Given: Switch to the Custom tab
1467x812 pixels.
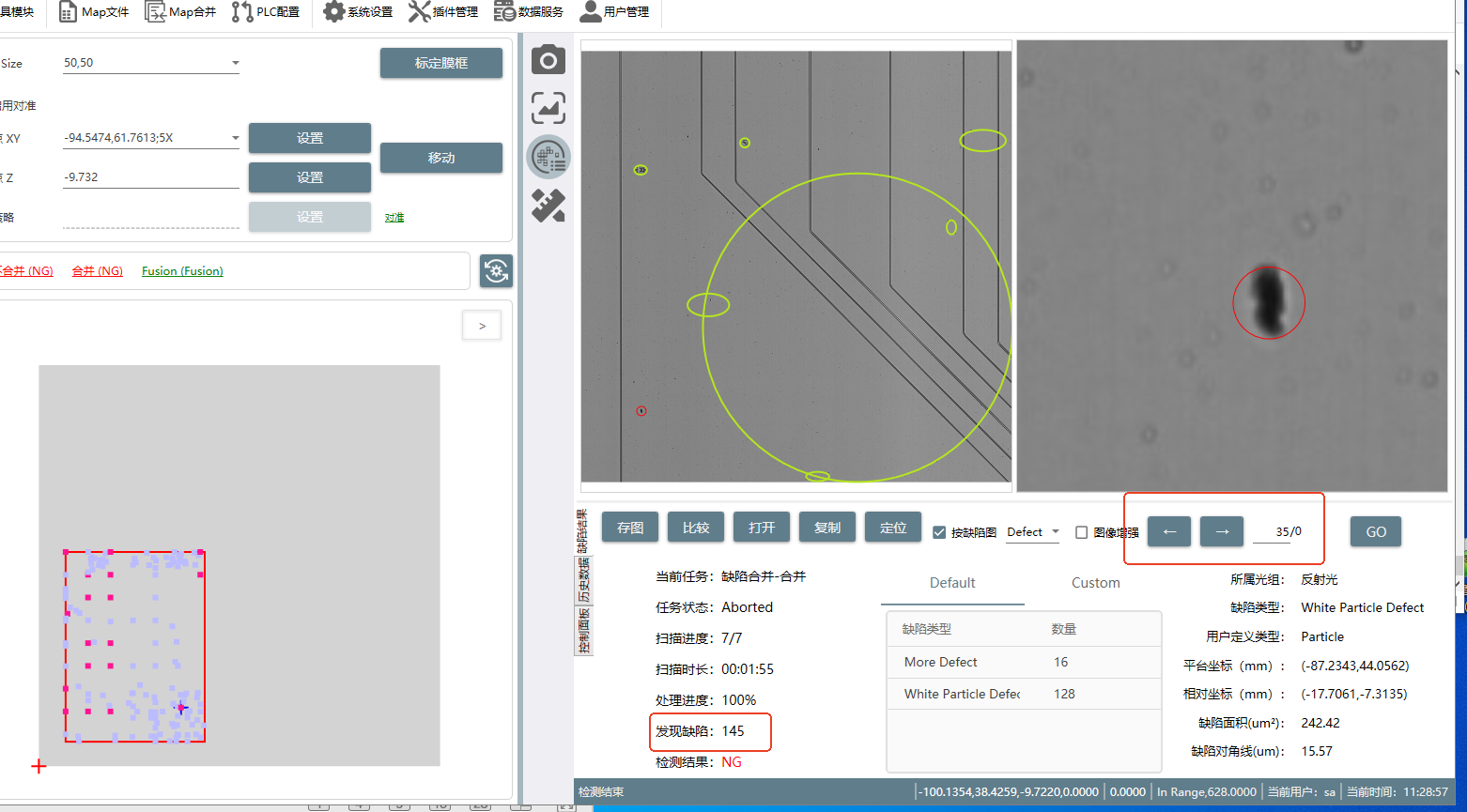Looking at the screenshot, I should (x=1095, y=583).
